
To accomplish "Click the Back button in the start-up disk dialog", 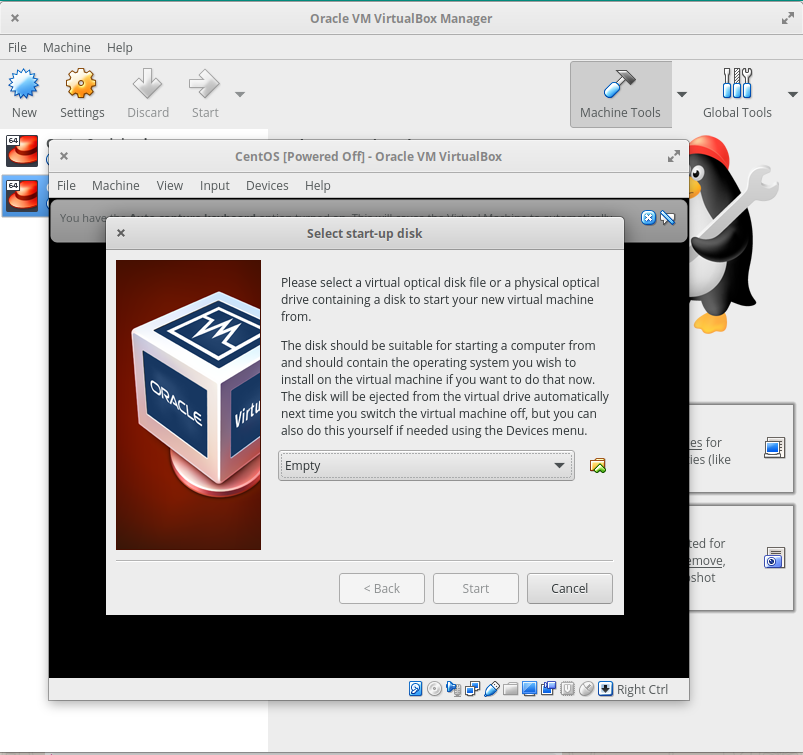I will 382,589.
